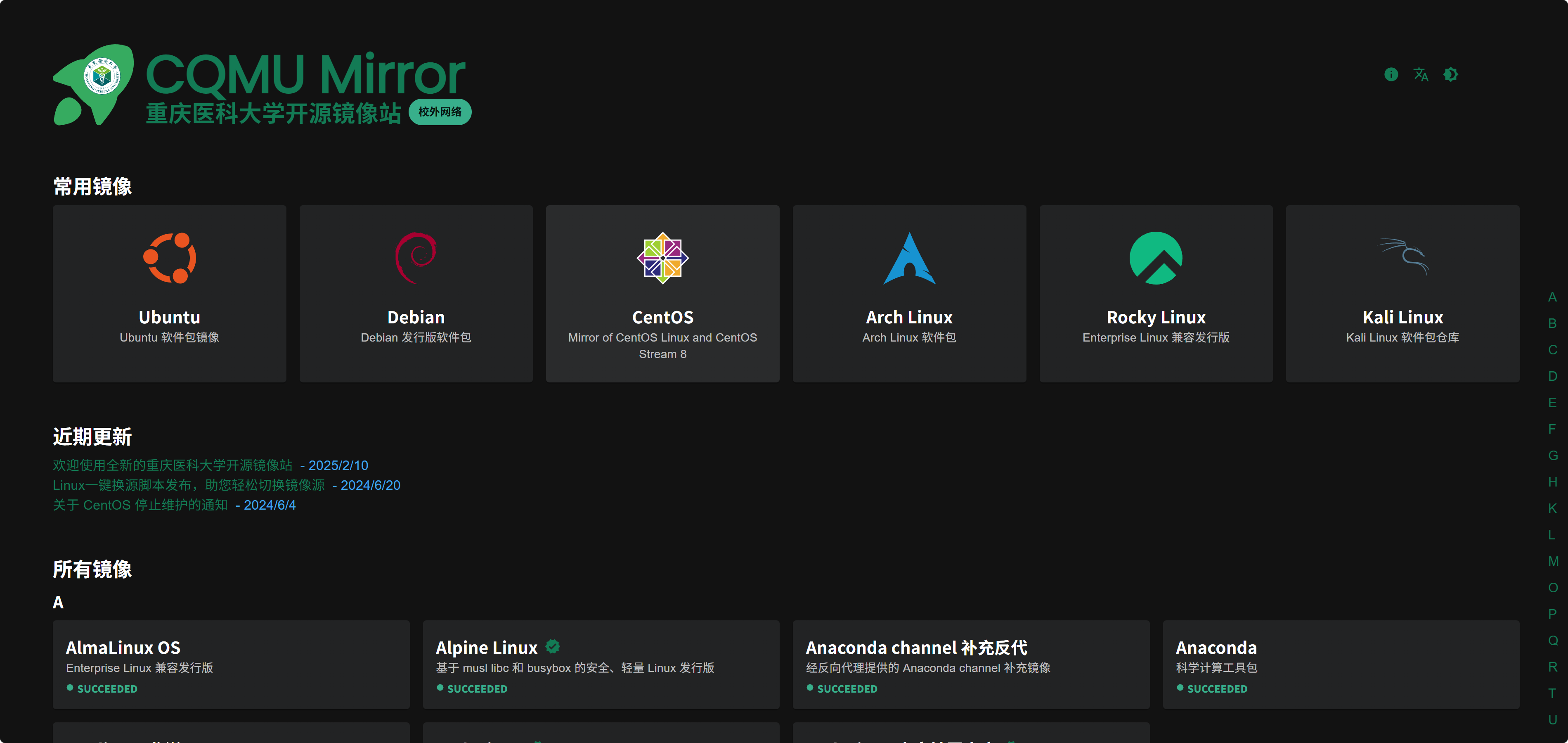Click the Debian swirl logo

click(416, 258)
